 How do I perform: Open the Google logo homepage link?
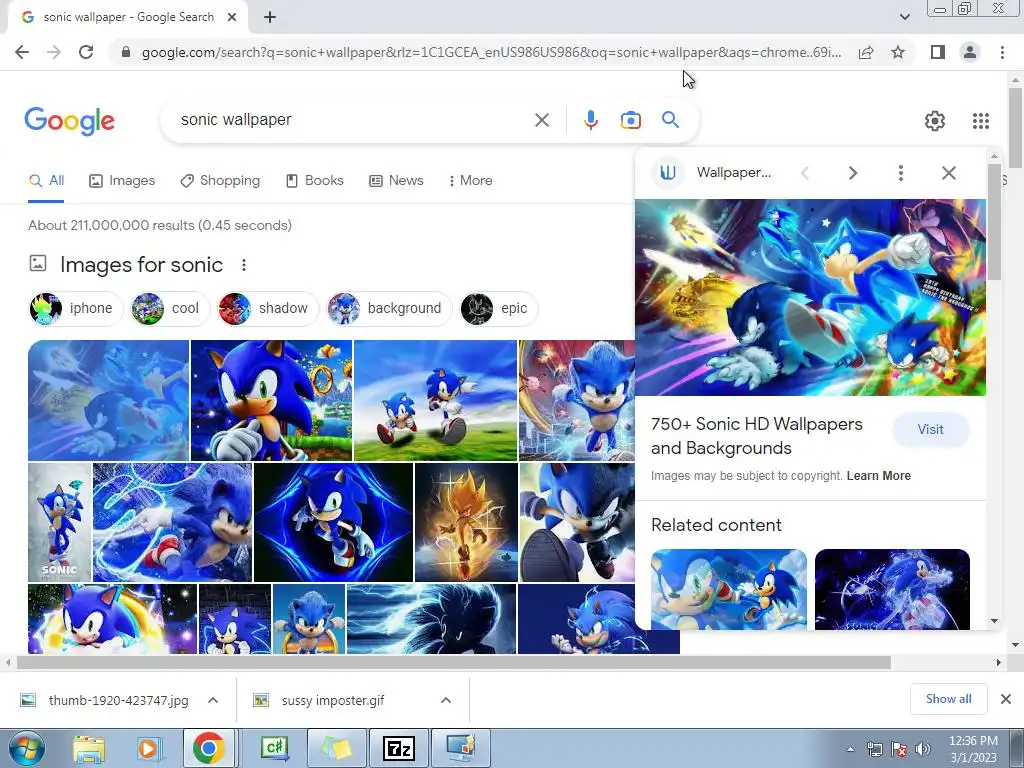tap(70, 121)
